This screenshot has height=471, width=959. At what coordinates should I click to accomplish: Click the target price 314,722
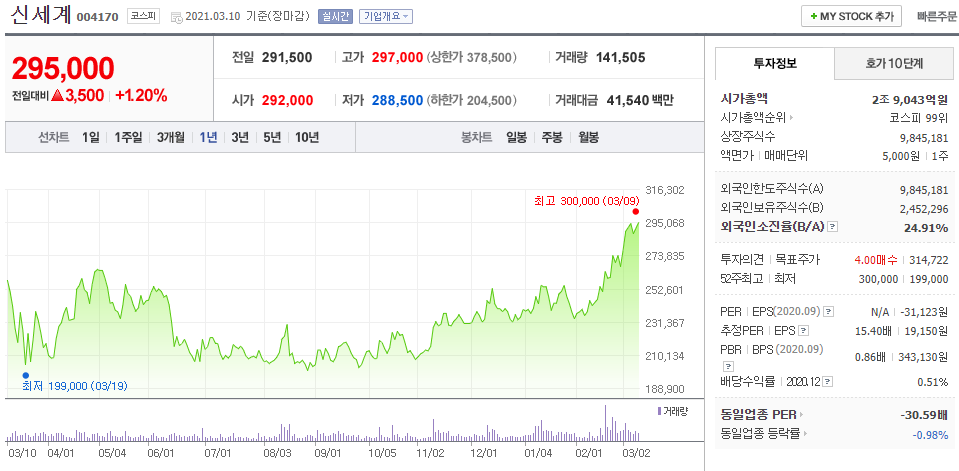(930, 260)
